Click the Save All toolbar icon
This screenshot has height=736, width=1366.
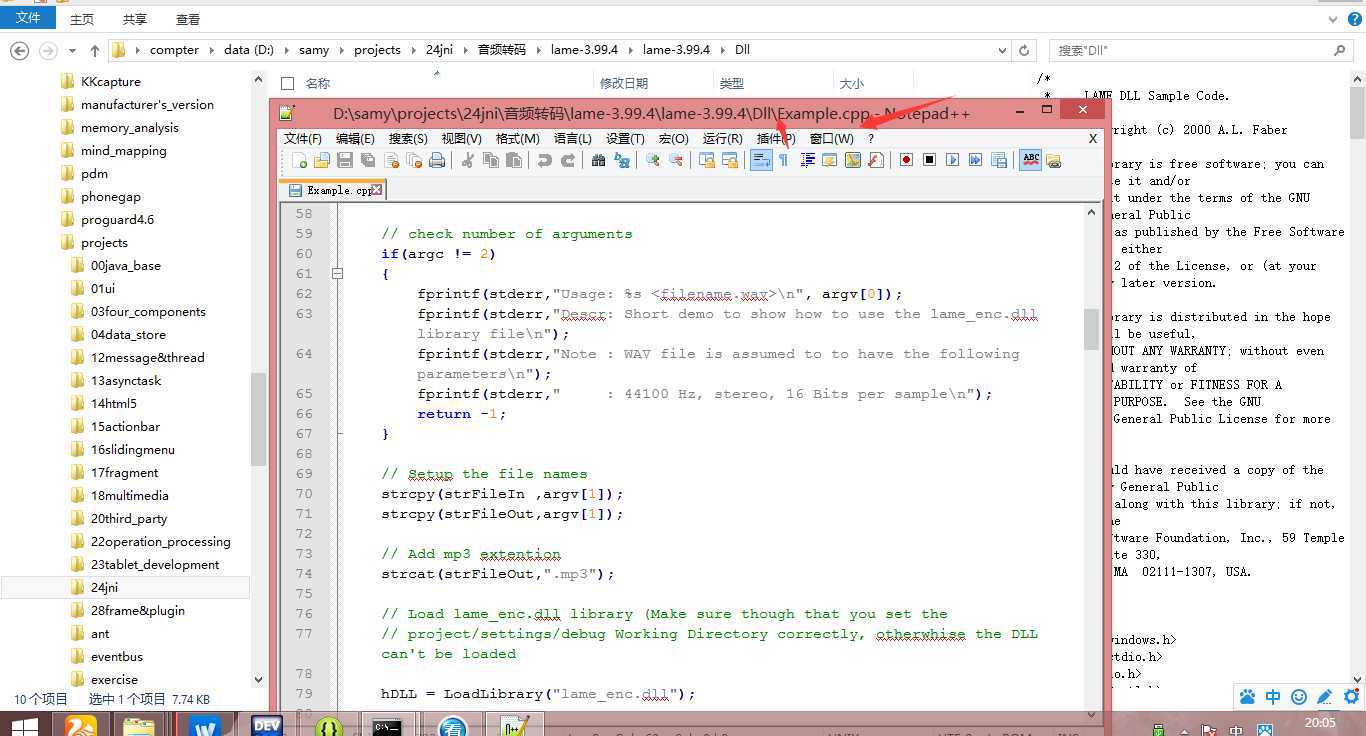(x=368, y=160)
